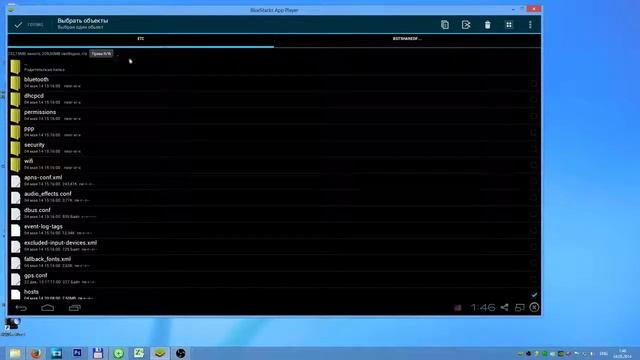Open Firefox from the taskbar
Screen dimensions: 640x360
36,353
